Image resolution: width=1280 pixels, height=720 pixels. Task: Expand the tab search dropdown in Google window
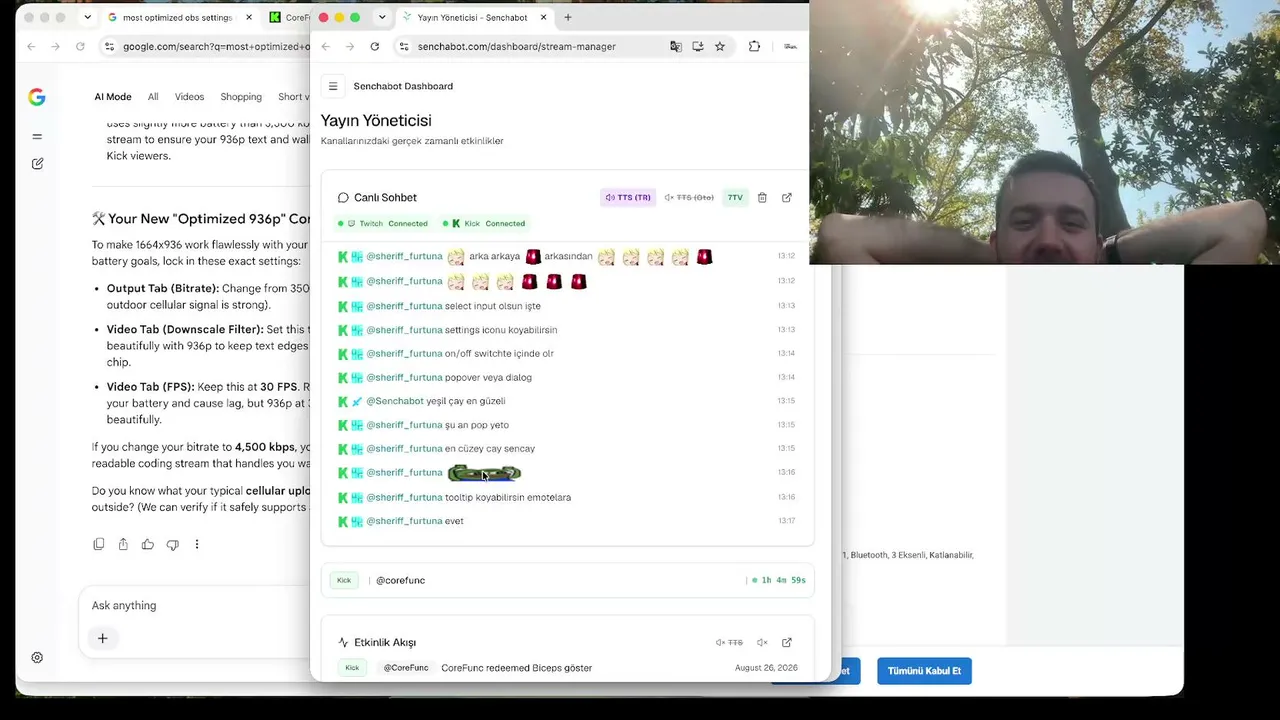pos(88,17)
